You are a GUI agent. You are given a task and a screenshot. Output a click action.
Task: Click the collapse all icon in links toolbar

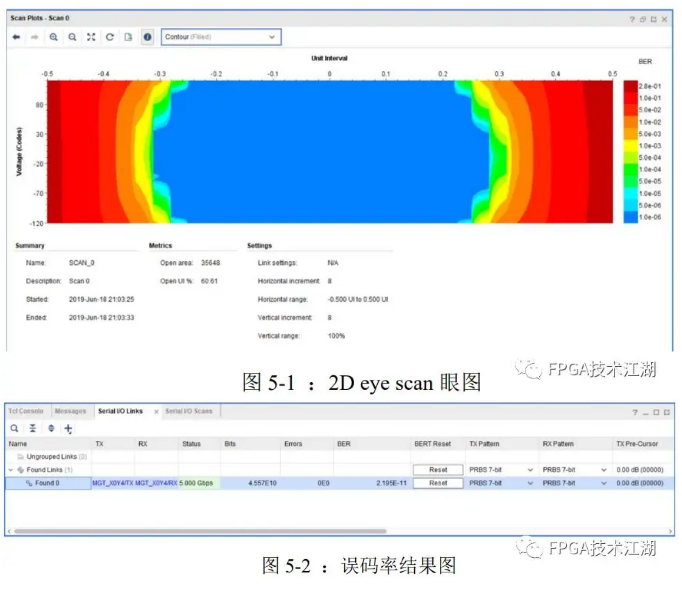click(x=32, y=428)
